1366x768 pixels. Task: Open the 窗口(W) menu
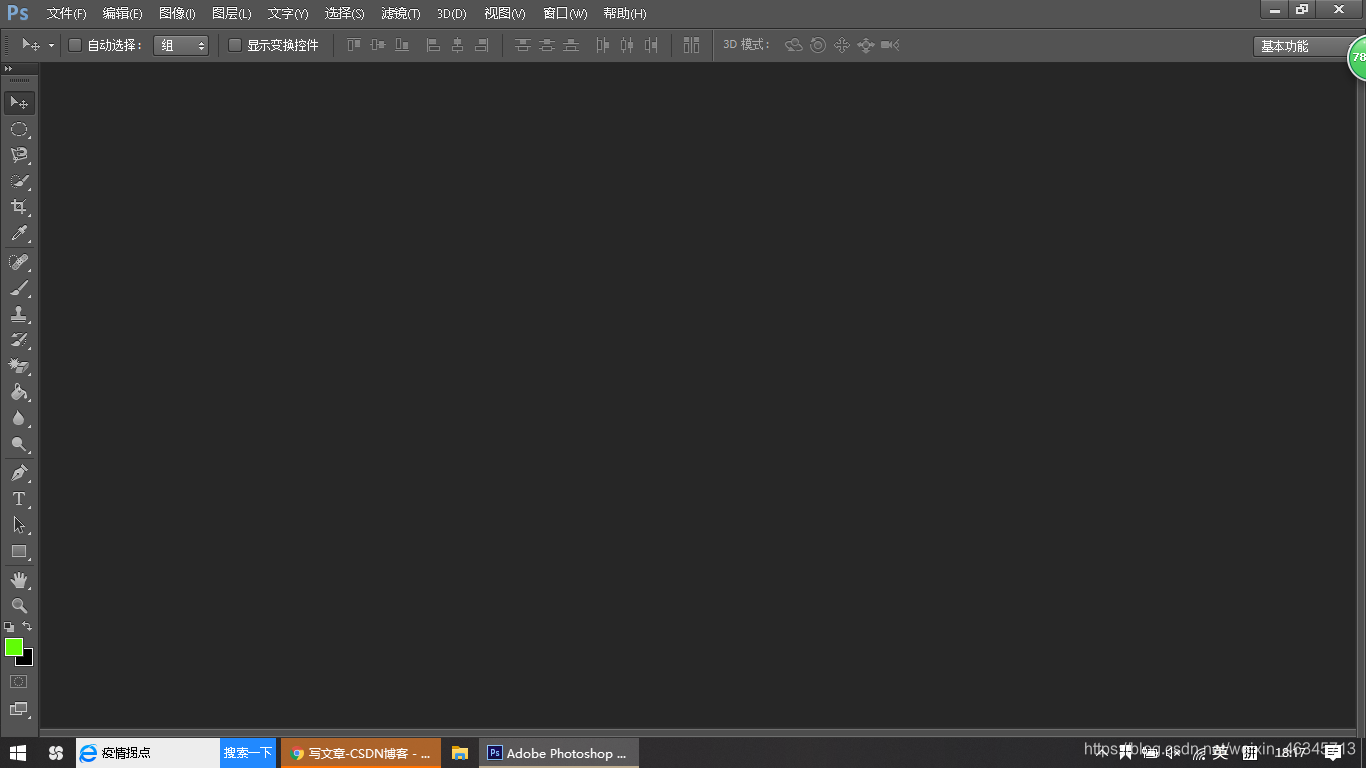(x=565, y=13)
